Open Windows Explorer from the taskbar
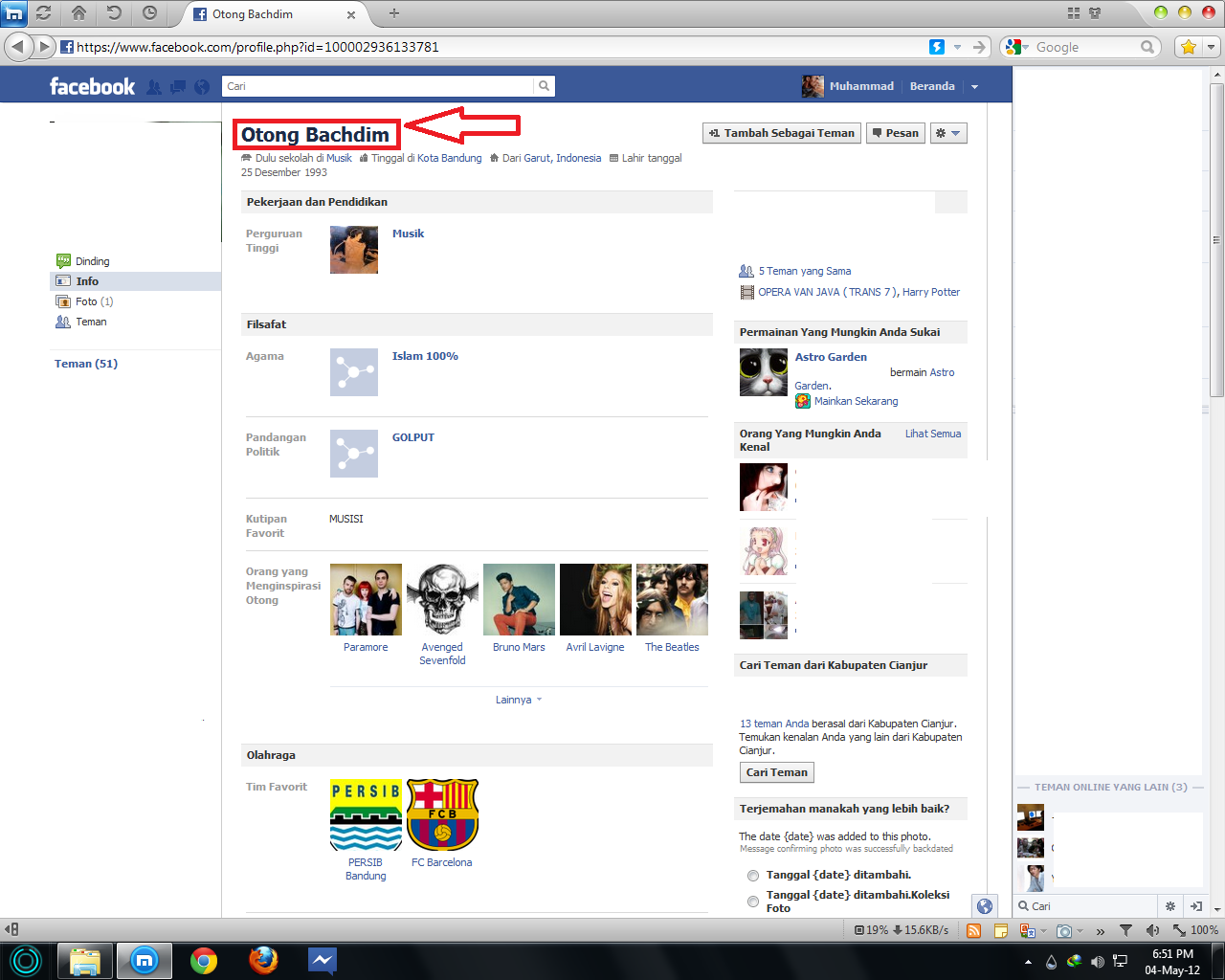Viewport: 1225px width, 980px height. click(85, 960)
